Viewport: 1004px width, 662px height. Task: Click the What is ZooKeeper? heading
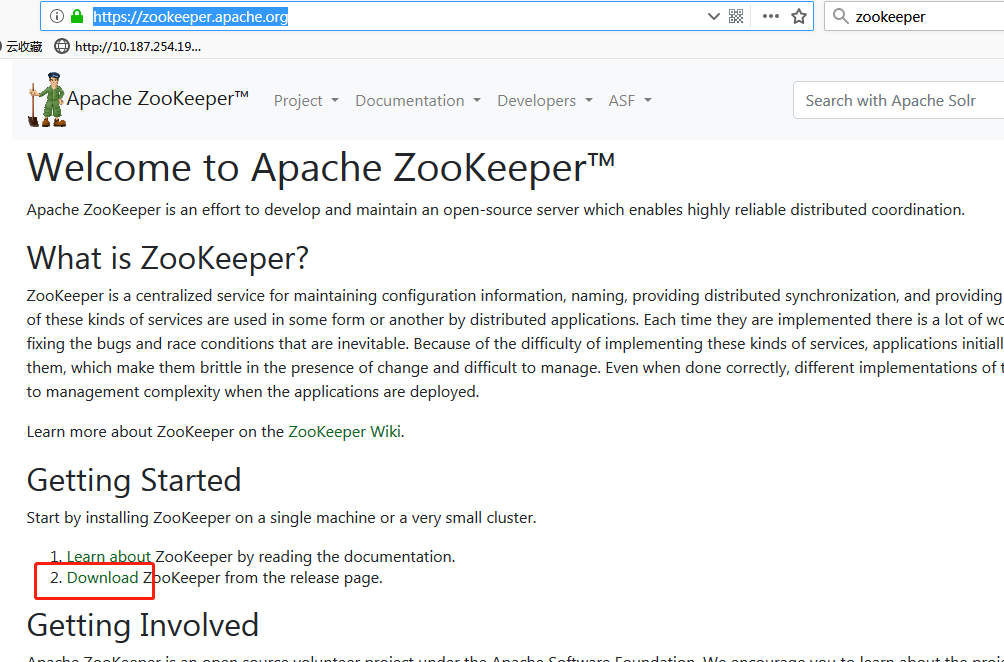point(168,258)
